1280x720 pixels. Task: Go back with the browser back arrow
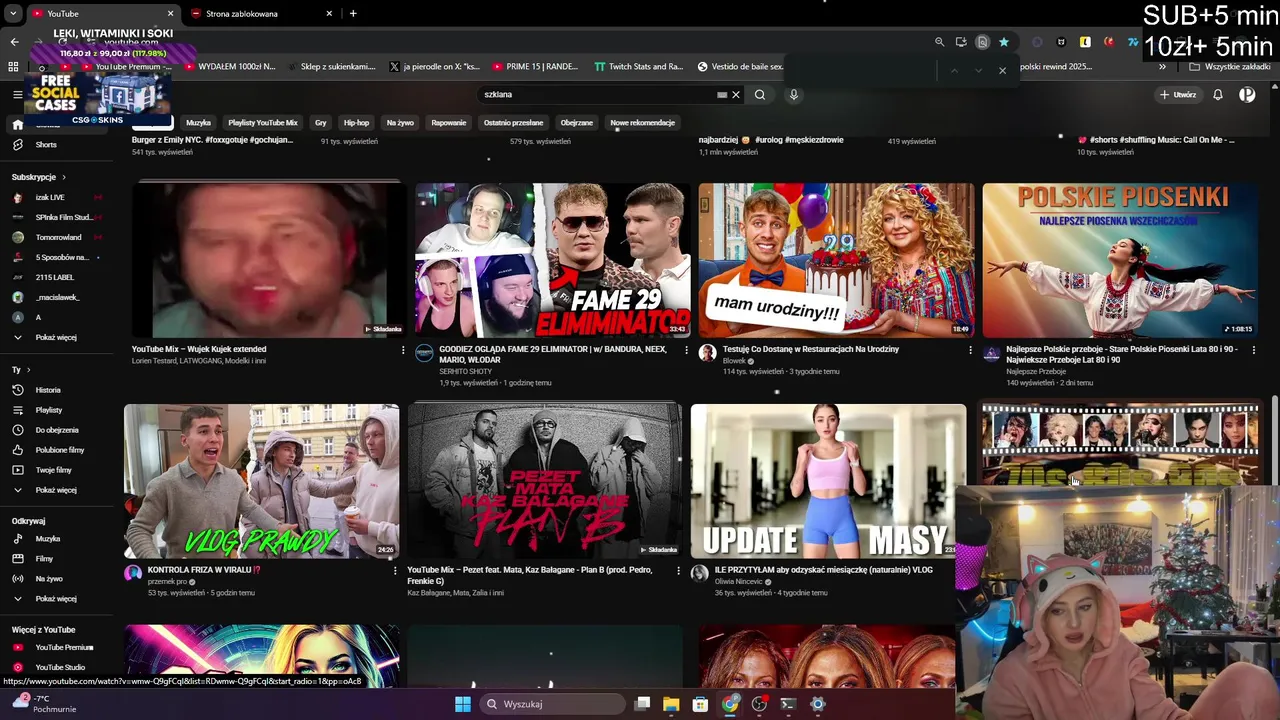click(14, 42)
